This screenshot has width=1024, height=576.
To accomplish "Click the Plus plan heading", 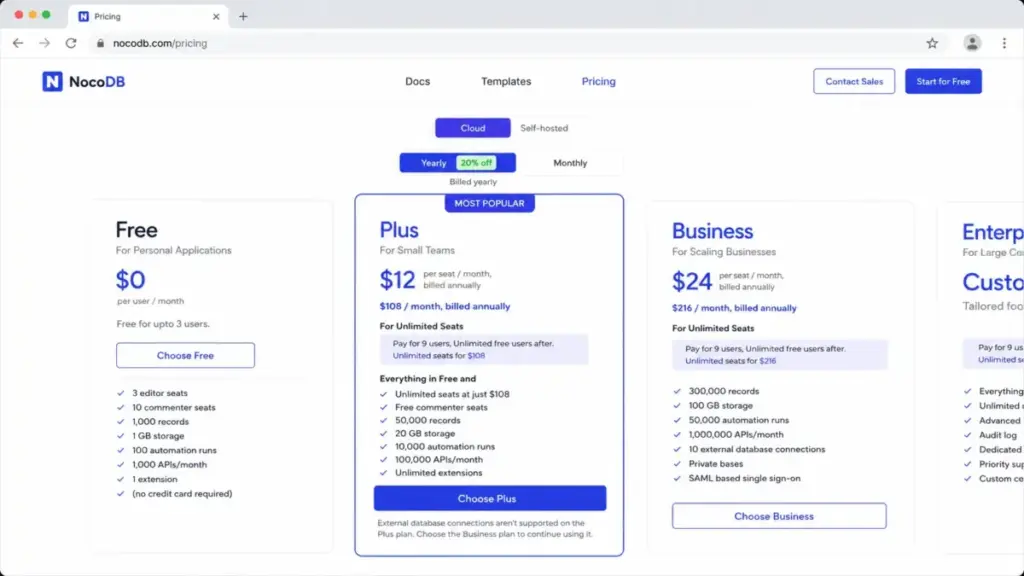I will click(x=399, y=230).
